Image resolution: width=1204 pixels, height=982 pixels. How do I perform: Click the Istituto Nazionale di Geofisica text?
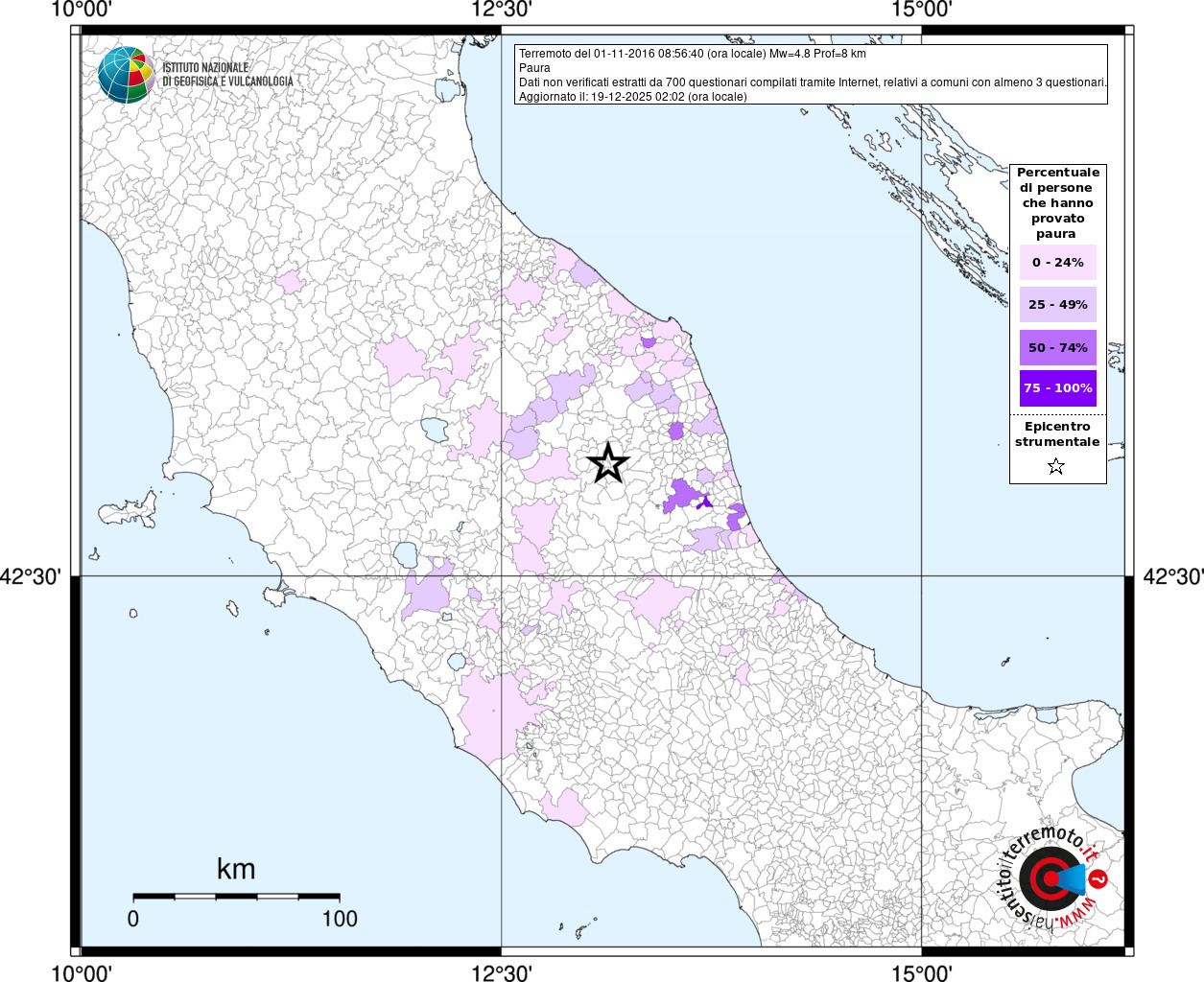[227, 75]
